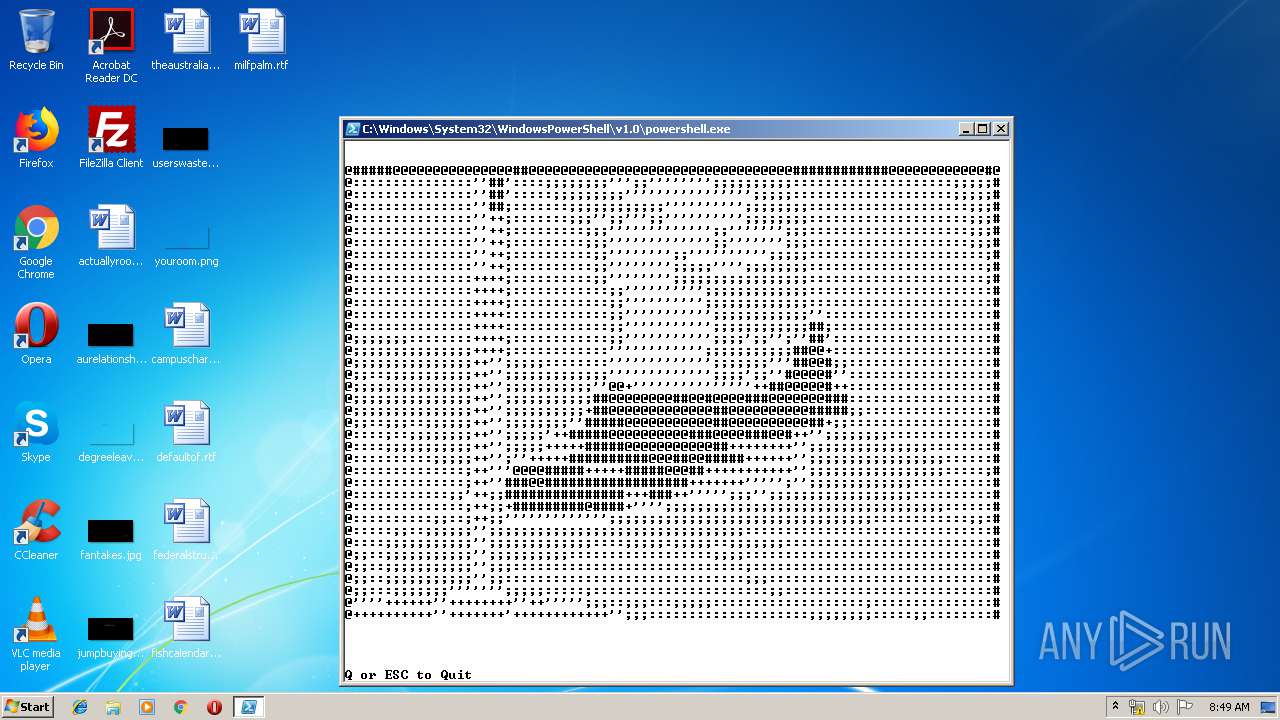Open the Windows Start menu

(27, 707)
